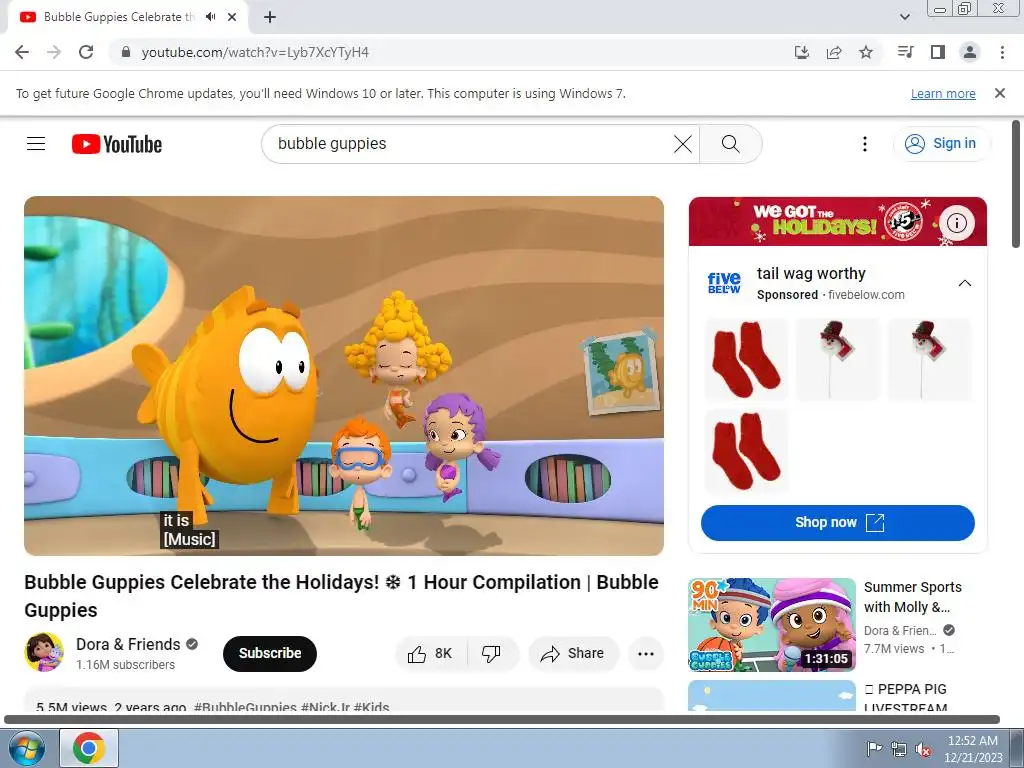Open Chrome profile icon
This screenshot has width=1024, height=768.
pyautogui.click(x=970, y=52)
